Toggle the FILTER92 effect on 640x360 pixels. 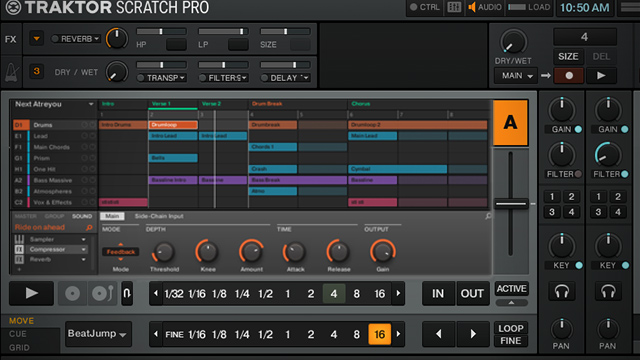pos(202,78)
